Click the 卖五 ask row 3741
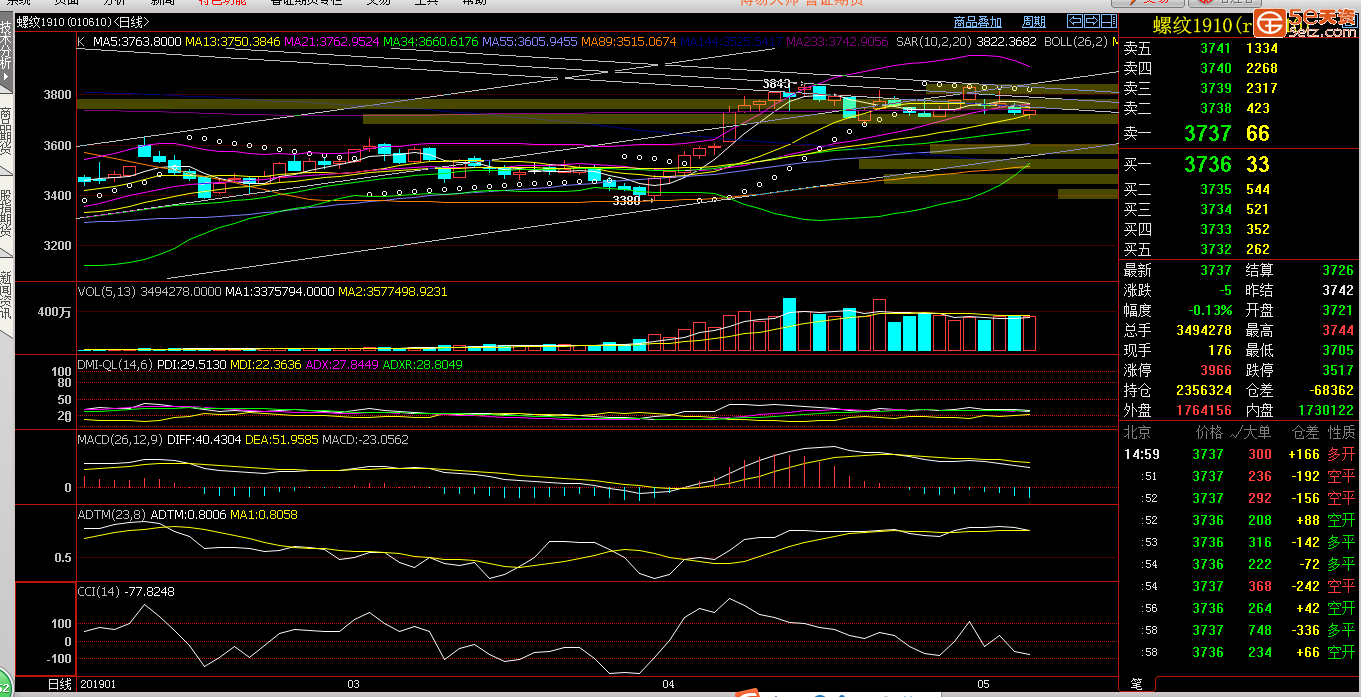1361x697 pixels. coord(1239,48)
